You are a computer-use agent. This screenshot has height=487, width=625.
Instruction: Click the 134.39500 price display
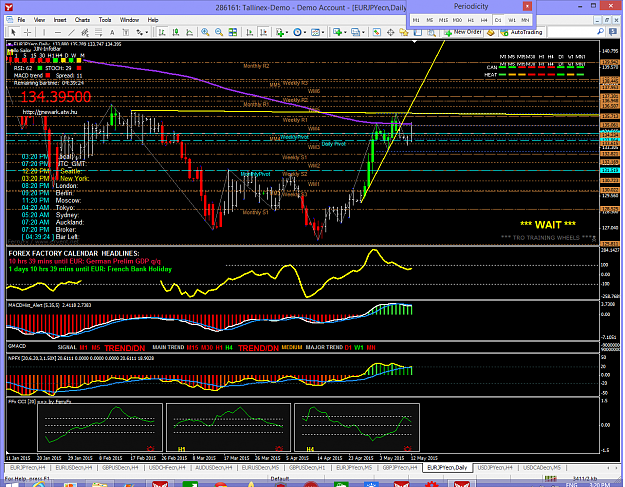[x=55, y=96]
